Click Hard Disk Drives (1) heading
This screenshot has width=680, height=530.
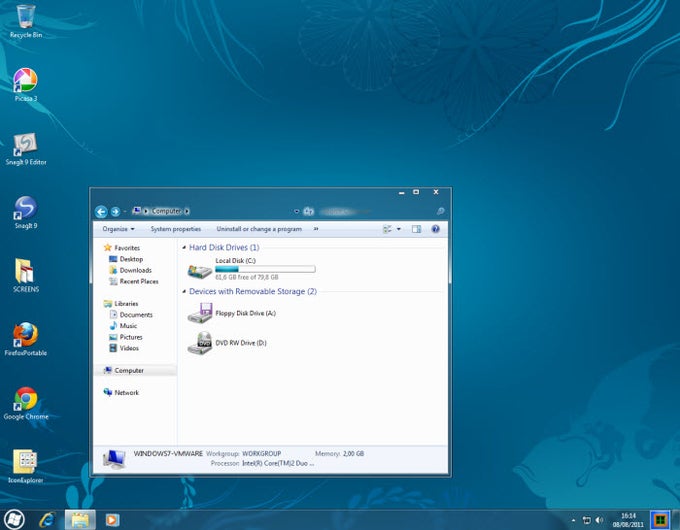click(224, 247)
